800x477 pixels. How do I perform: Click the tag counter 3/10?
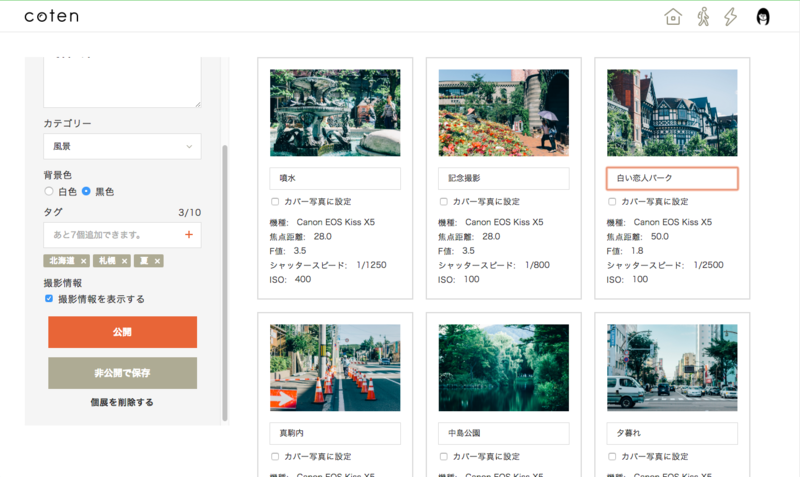coord(189,212)
